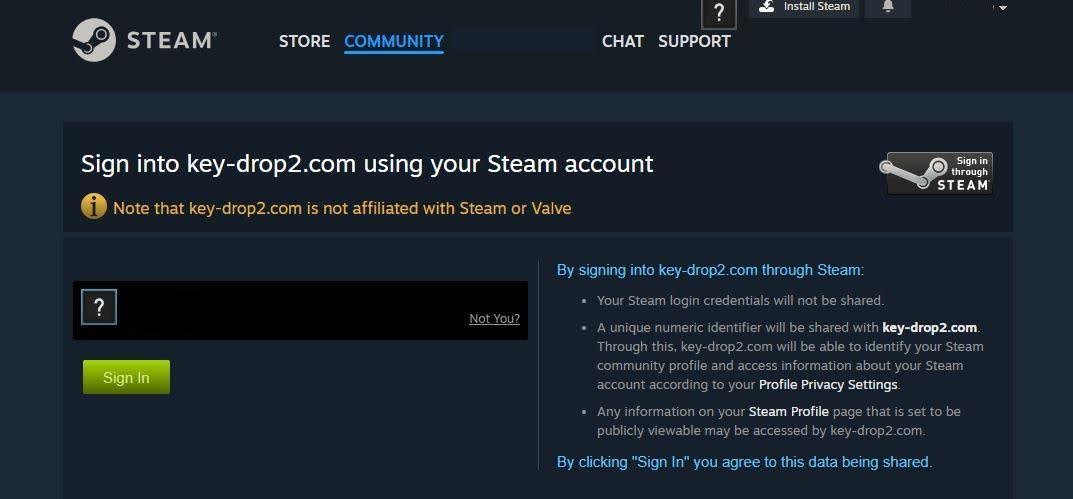Follow the Steam Profile link
Screen dimensions: 1073x499
788,411
